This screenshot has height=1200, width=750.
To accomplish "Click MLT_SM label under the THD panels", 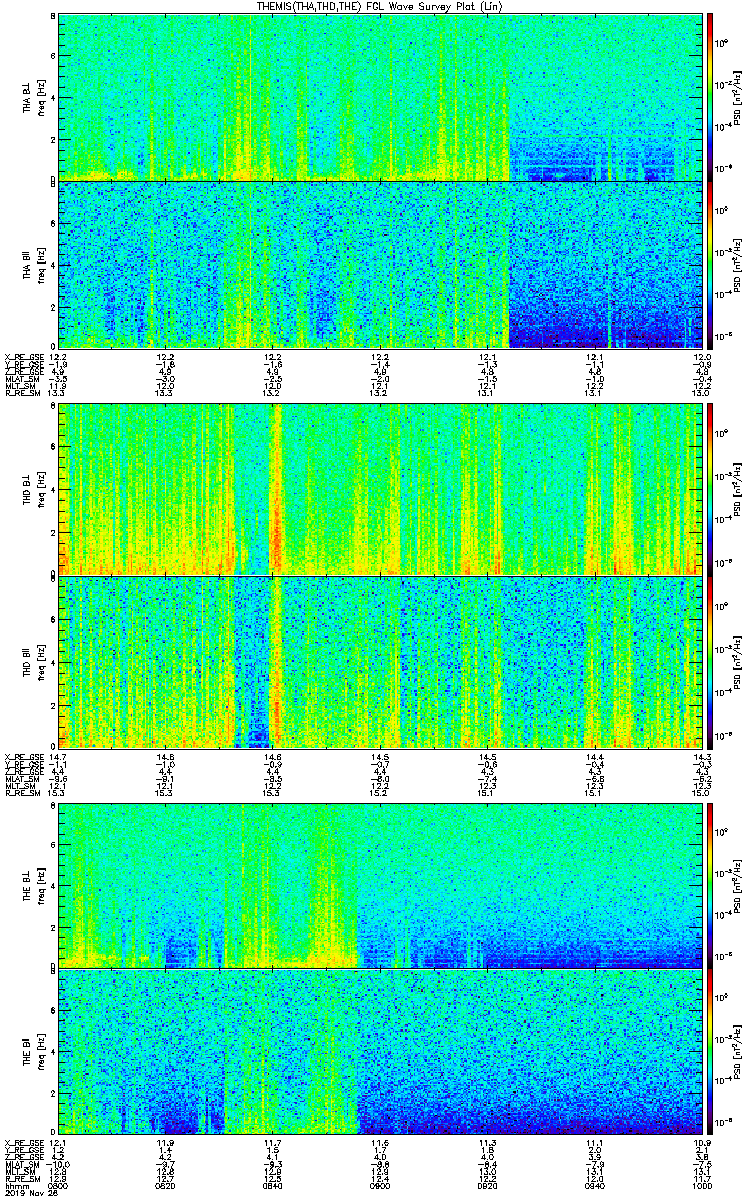I will coord(19,786).
